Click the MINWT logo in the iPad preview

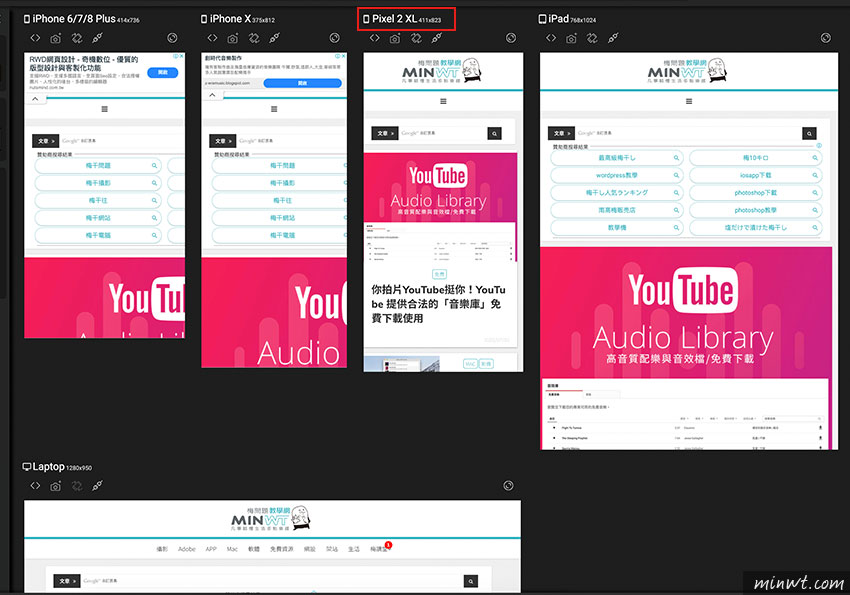tap(687, 71)
